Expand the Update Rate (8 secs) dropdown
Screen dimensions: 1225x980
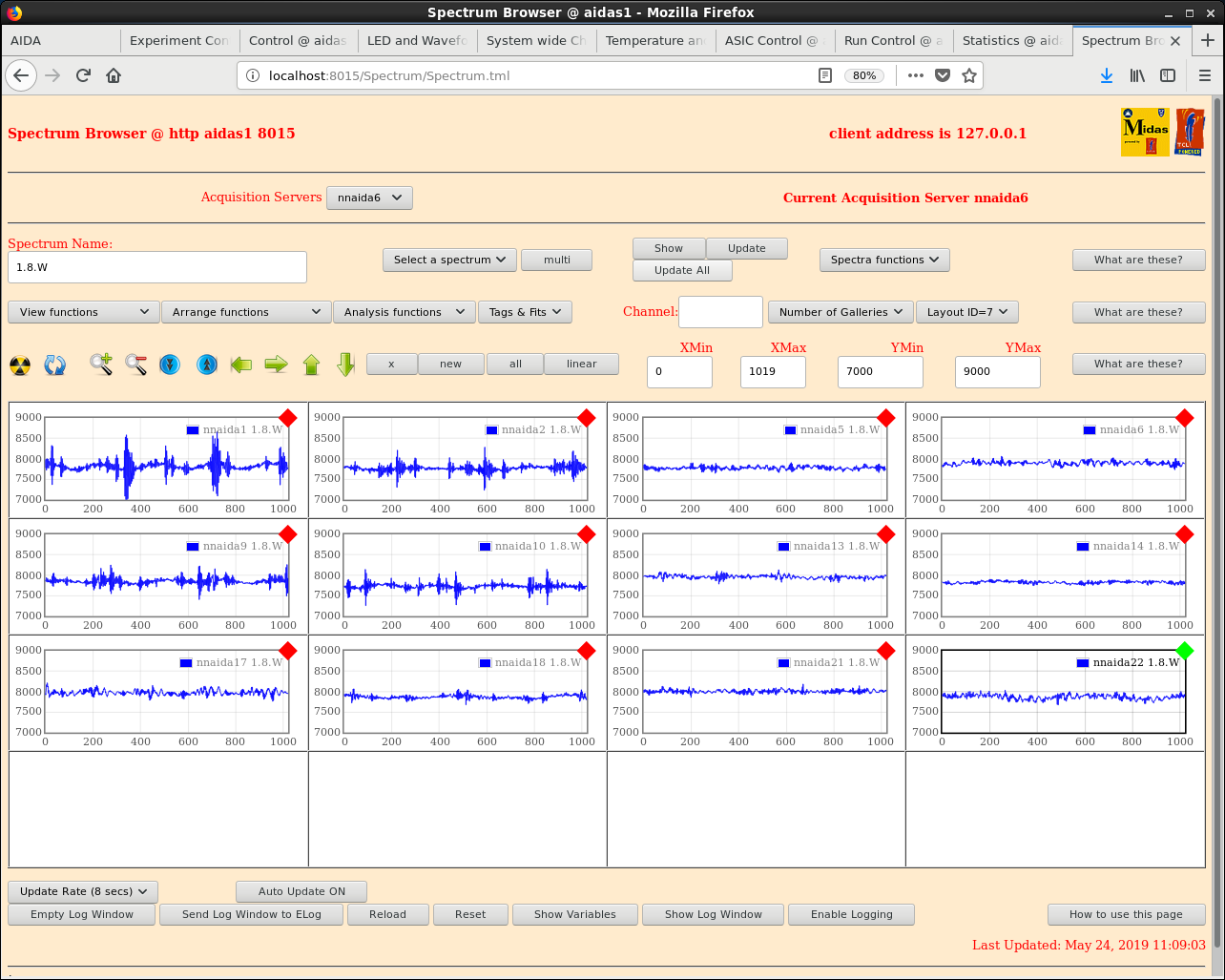coord(83,891)
